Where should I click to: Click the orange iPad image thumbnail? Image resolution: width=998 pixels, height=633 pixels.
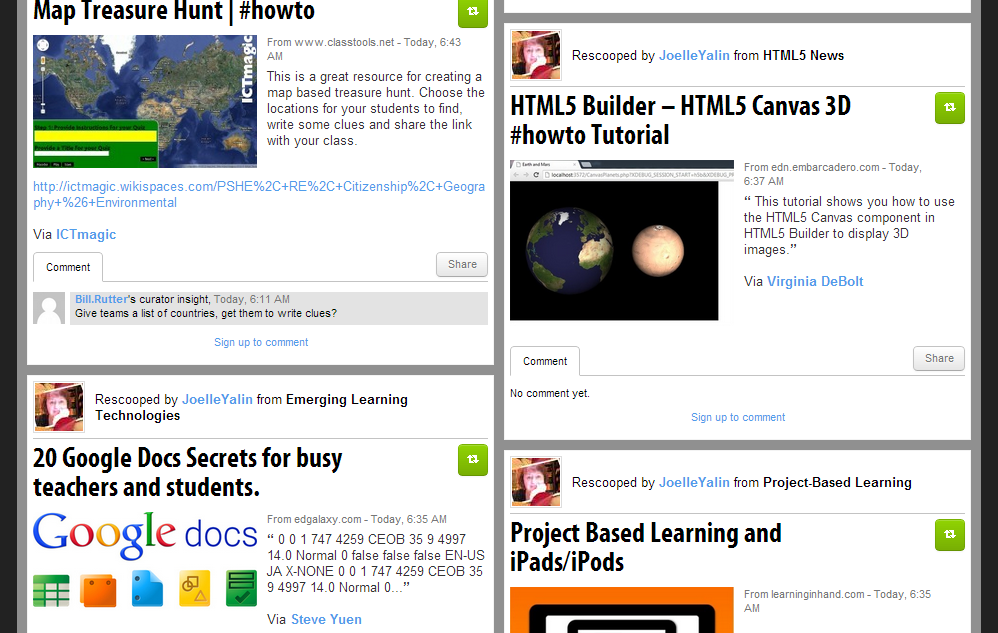[x=621, y=609]
